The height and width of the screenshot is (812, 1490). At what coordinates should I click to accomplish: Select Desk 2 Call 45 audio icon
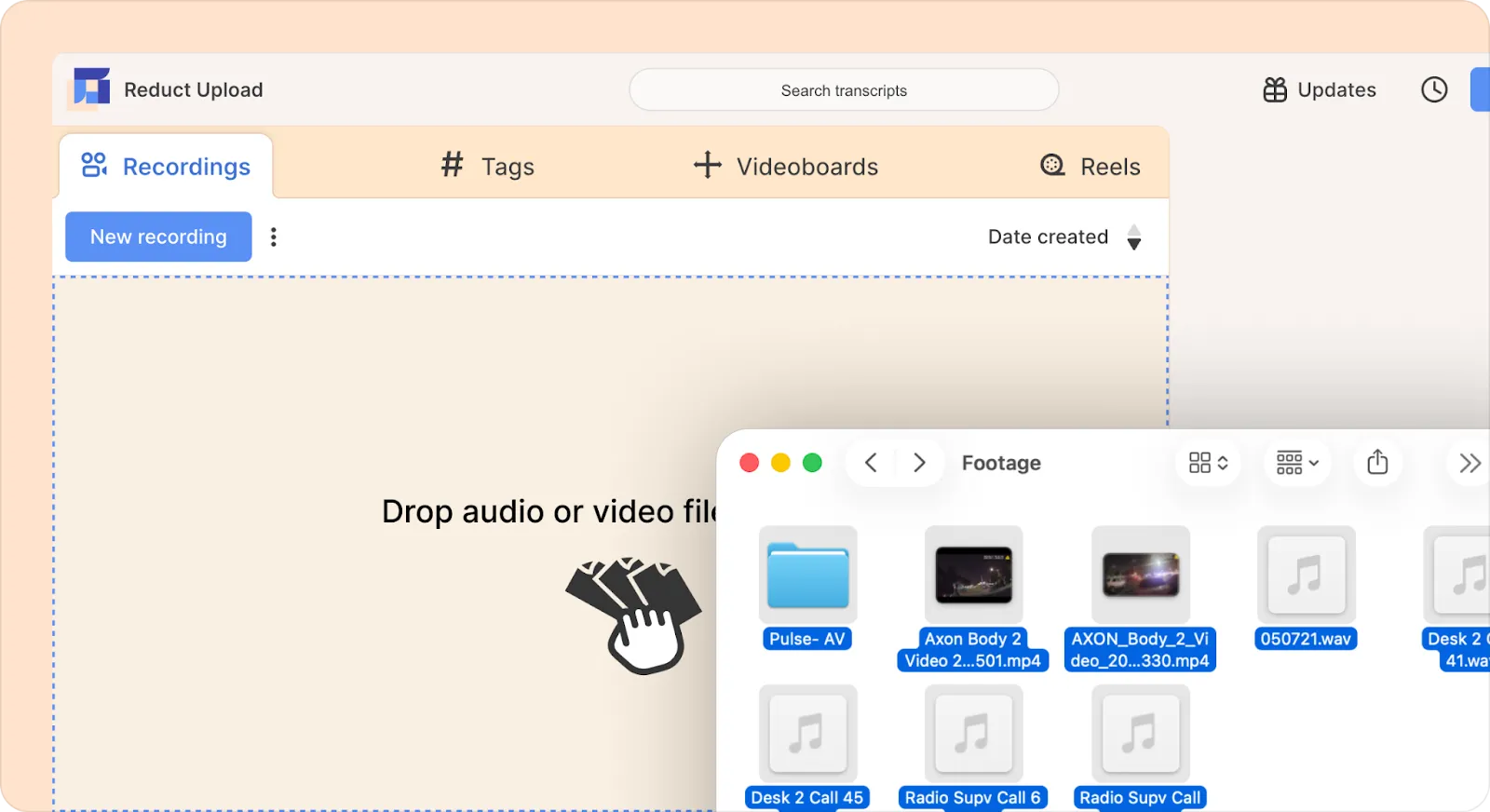click(x=808, y=734)
